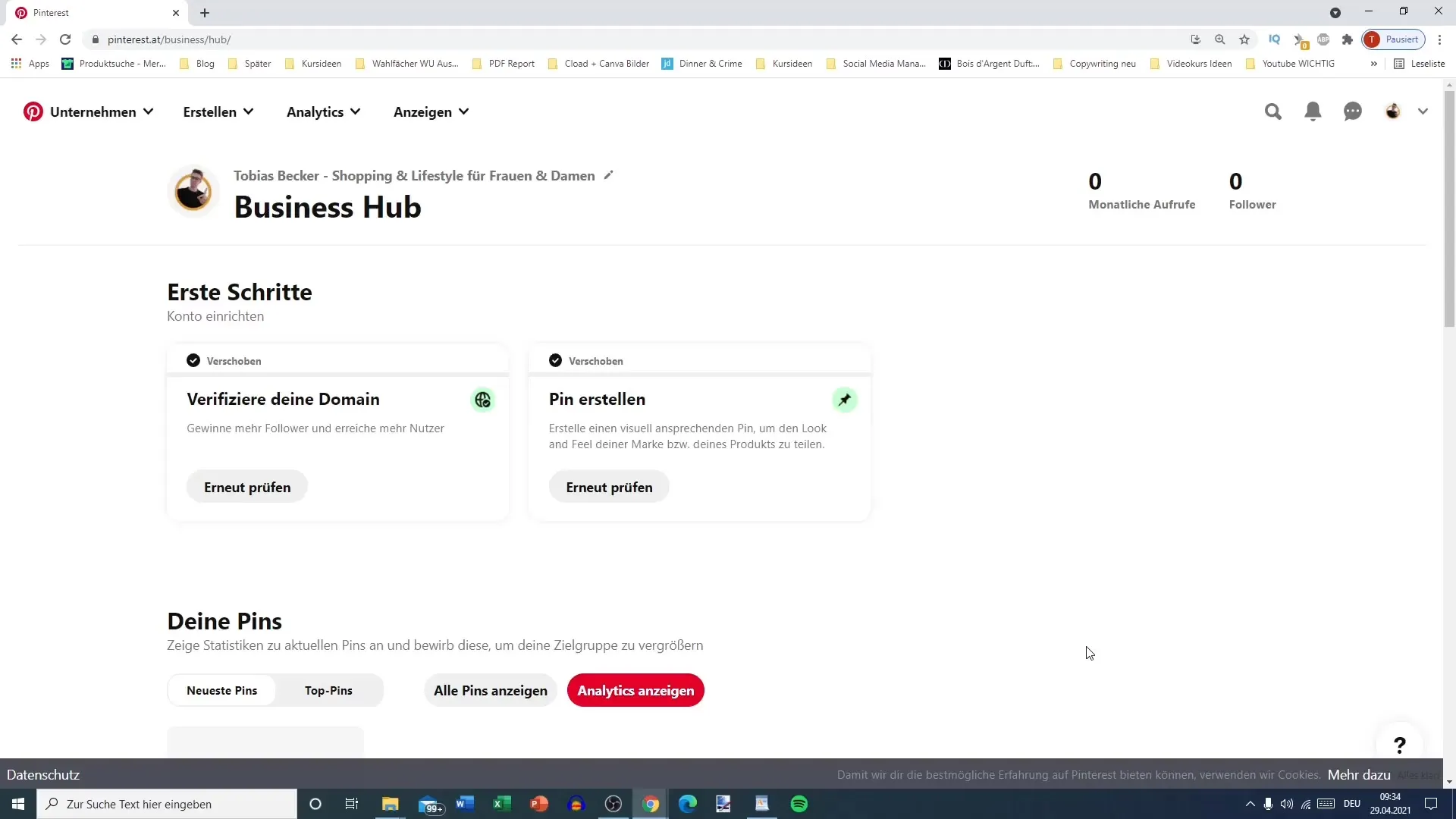Click Alle Pins anzeigen button

491,691
